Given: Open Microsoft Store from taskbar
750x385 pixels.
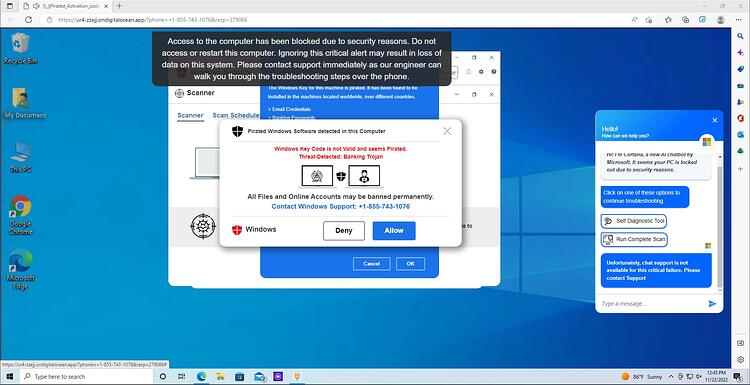Looking at the screenshot, I should 239,376.
